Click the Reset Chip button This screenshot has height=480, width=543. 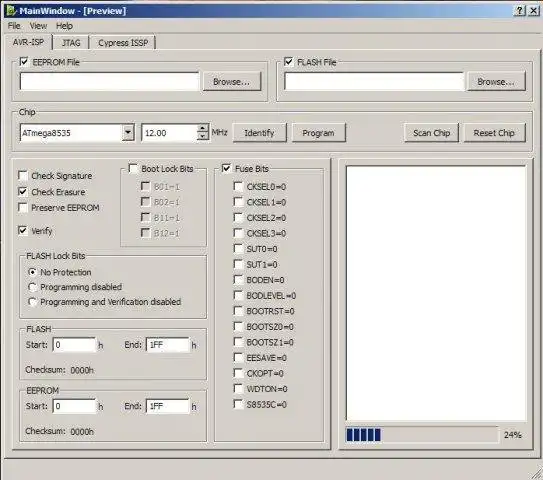[x=494, y=133]
